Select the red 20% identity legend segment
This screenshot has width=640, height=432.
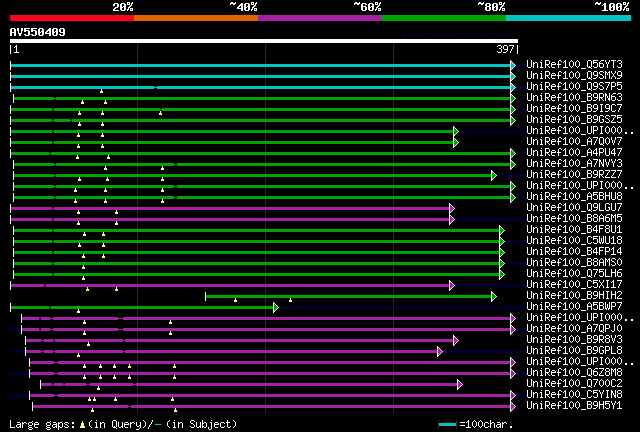pos(72,18)
